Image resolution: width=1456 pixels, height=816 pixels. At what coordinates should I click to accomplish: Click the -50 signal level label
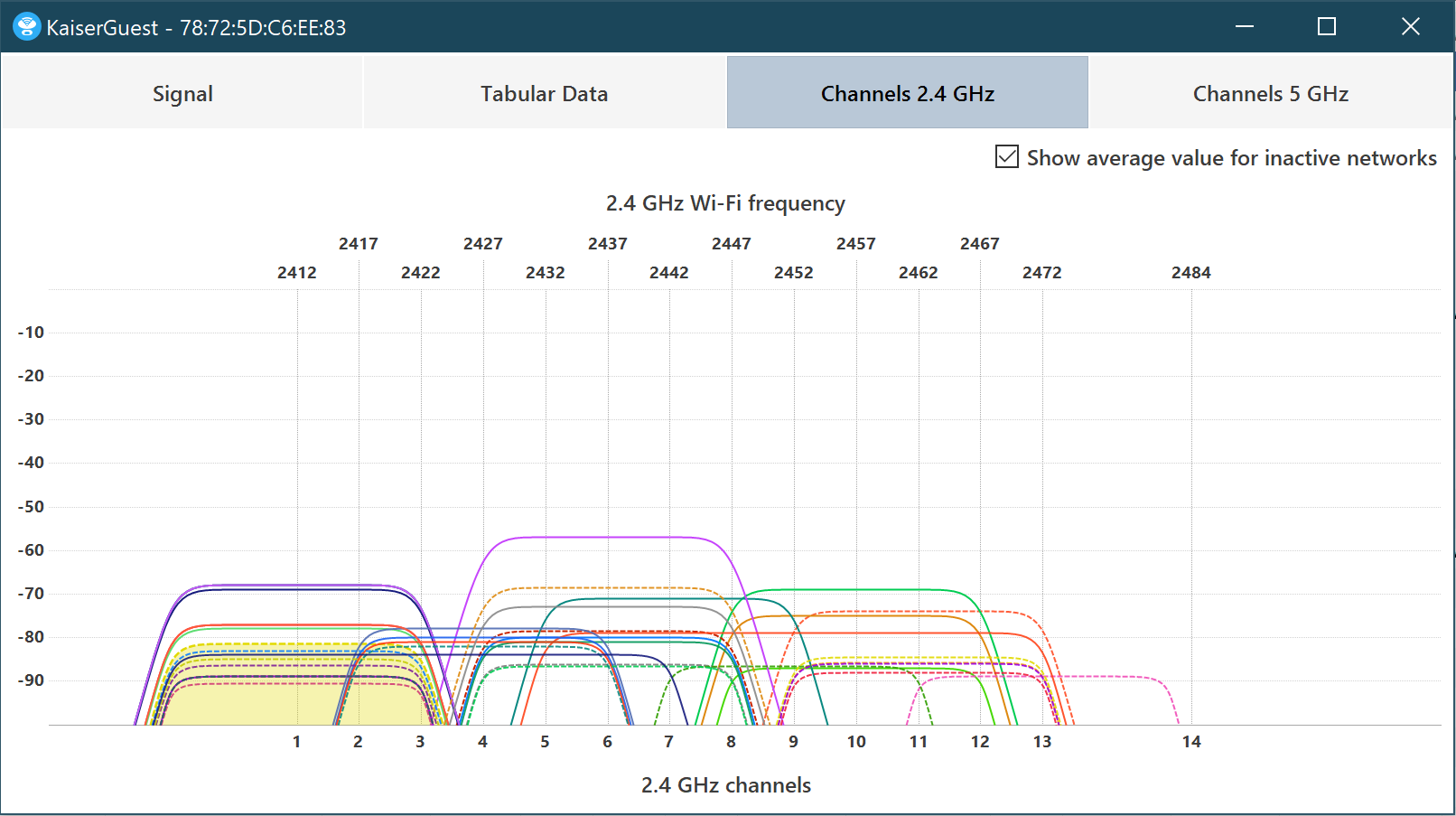(31, 507)
